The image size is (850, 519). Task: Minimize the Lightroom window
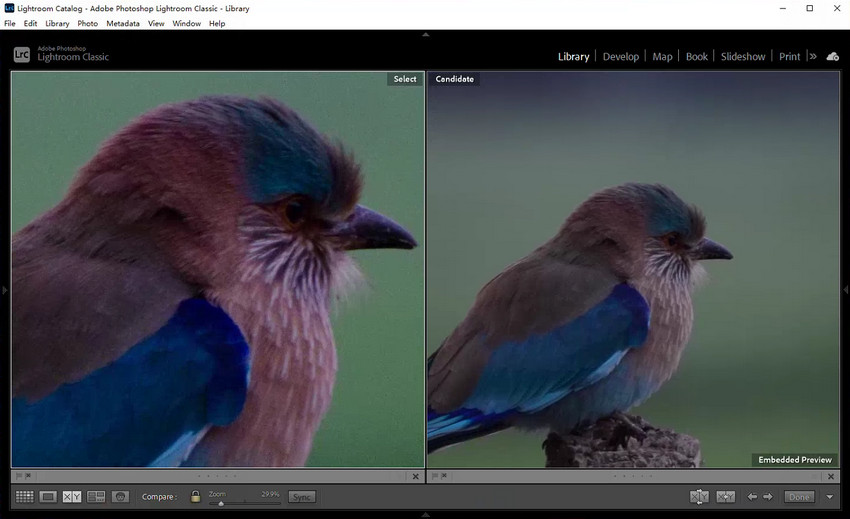[783, 8]
